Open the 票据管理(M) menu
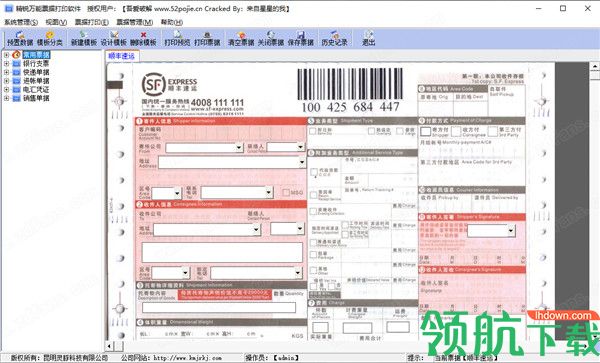 point(135,22)
